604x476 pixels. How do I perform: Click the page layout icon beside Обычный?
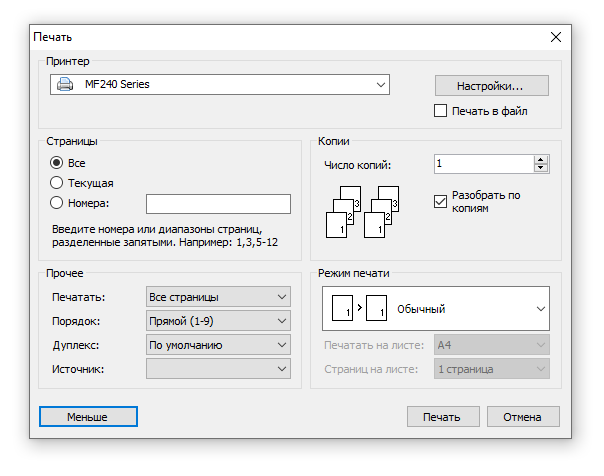point(358,309)
